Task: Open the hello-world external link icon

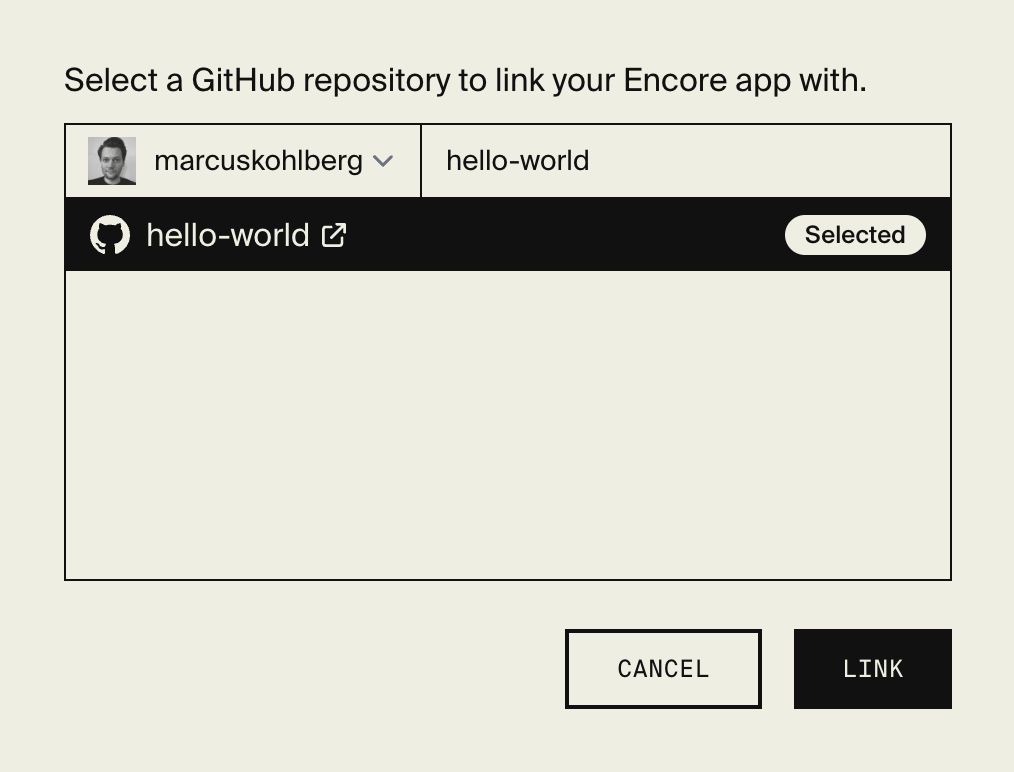Action: tap(334, 235)
